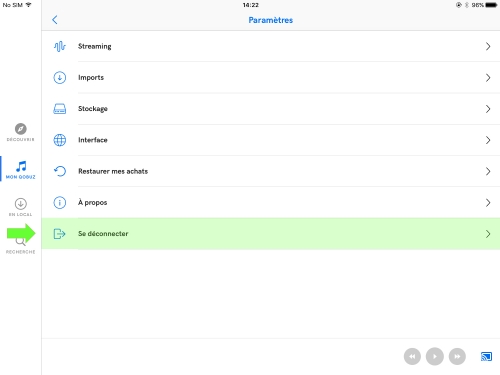Tap the Restaurer mes achats refresh icon
The image size is (500, 375).
pos(60,171)
